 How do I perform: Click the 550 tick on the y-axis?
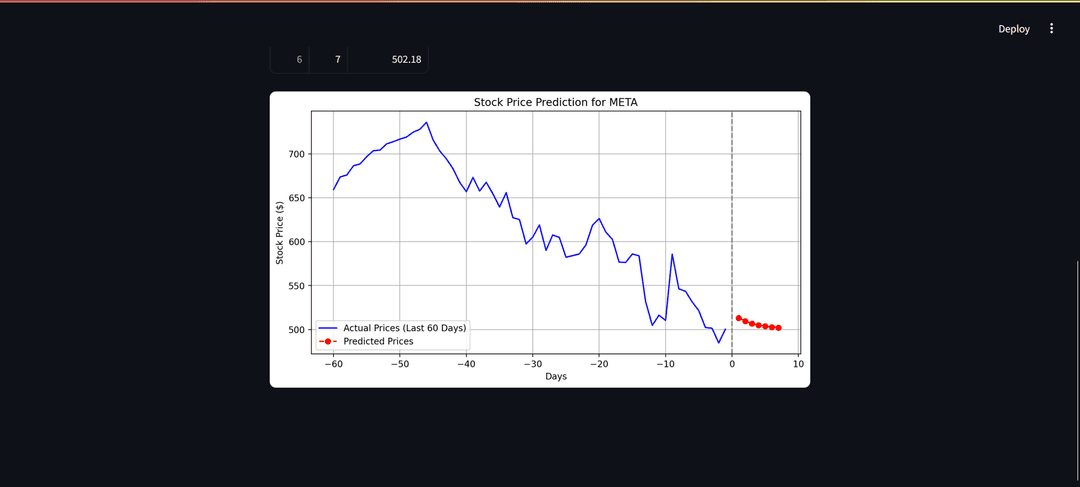(297, 286)
